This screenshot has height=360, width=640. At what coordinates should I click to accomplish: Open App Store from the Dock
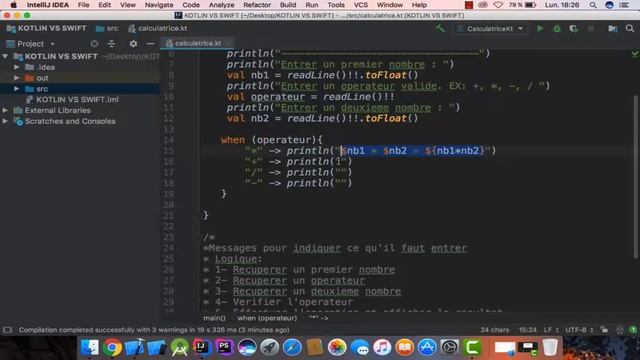(427, 348)
